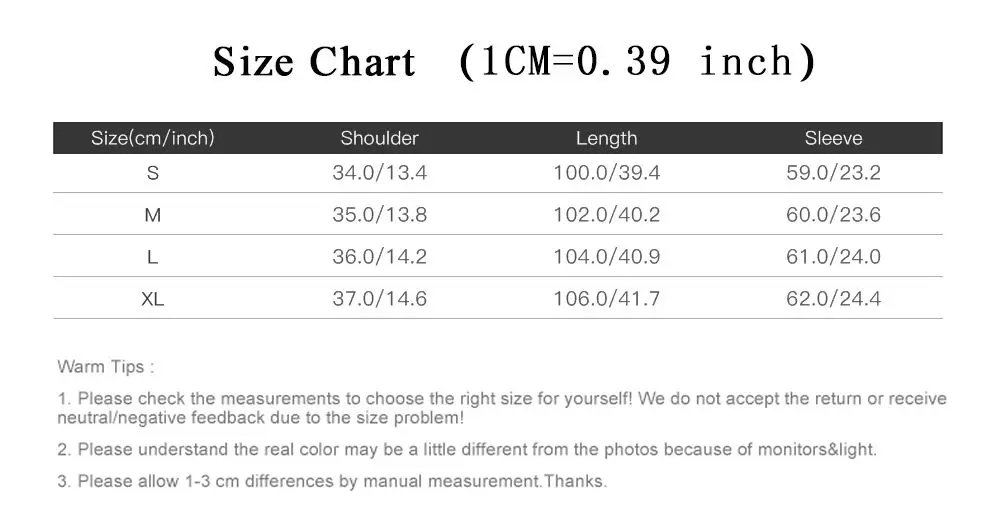The image size is (1001, 521).
Task: Select the XL size row label
Action: point(153,299)
